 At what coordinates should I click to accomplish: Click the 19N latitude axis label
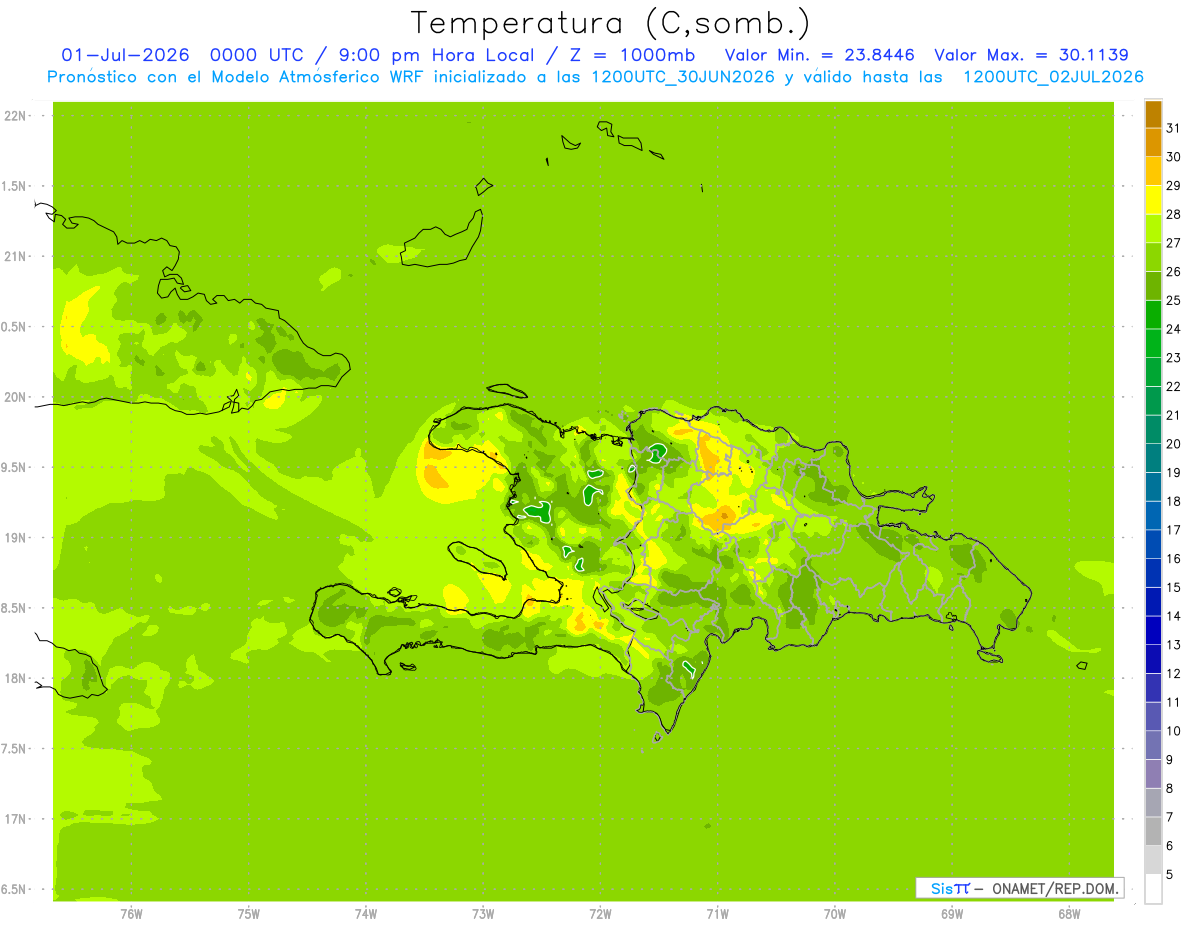[15, 537]
